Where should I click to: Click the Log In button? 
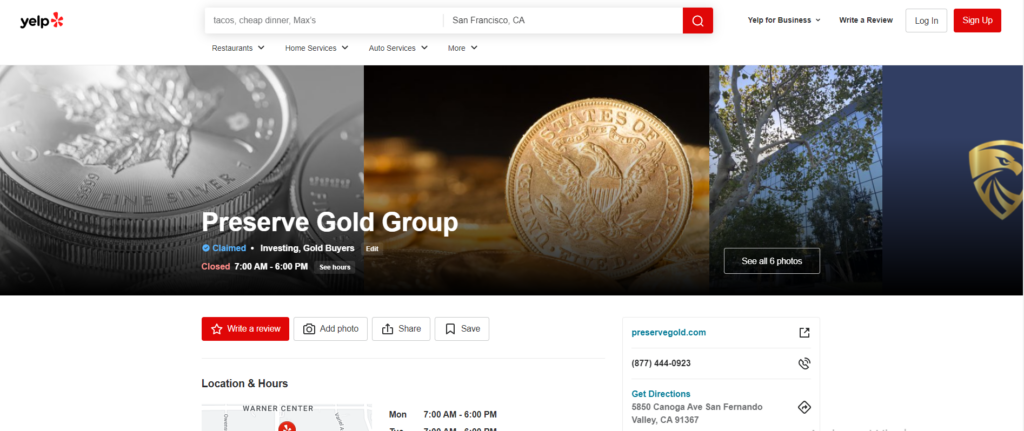coord(926,21)
